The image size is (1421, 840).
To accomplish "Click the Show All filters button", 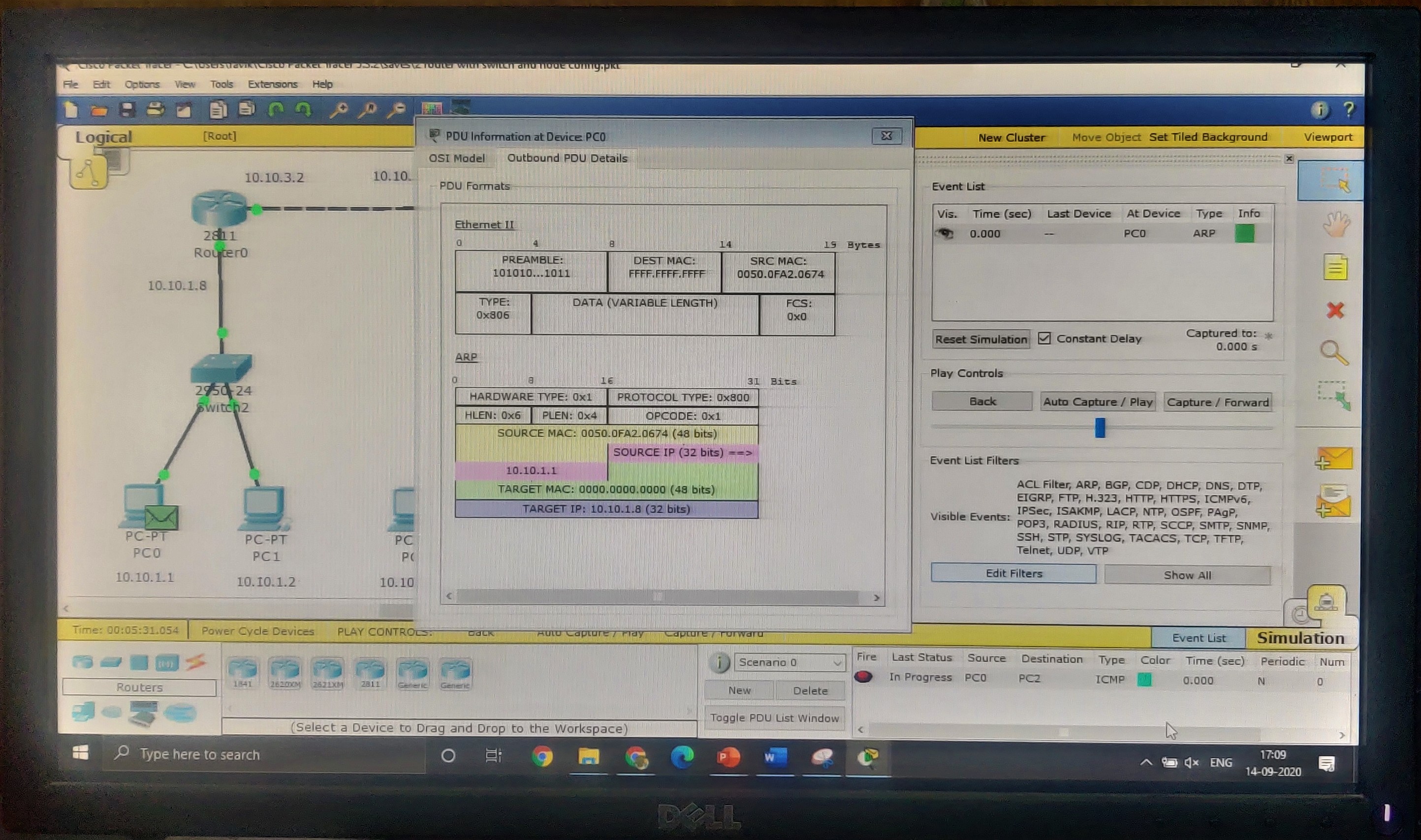I will pos(1187,575).
